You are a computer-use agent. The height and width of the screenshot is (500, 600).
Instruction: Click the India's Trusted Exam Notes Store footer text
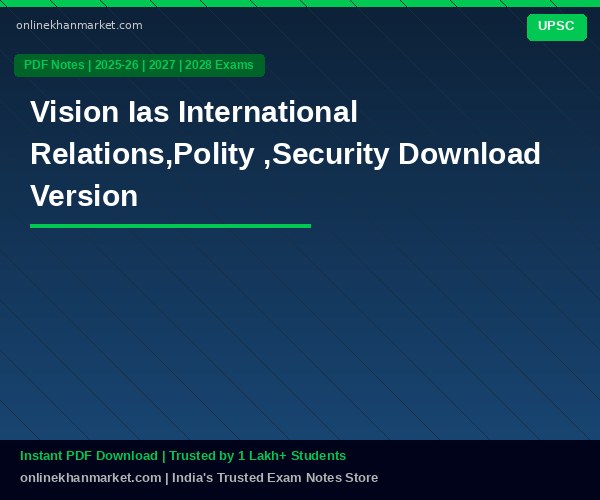[x=275, y=478]
